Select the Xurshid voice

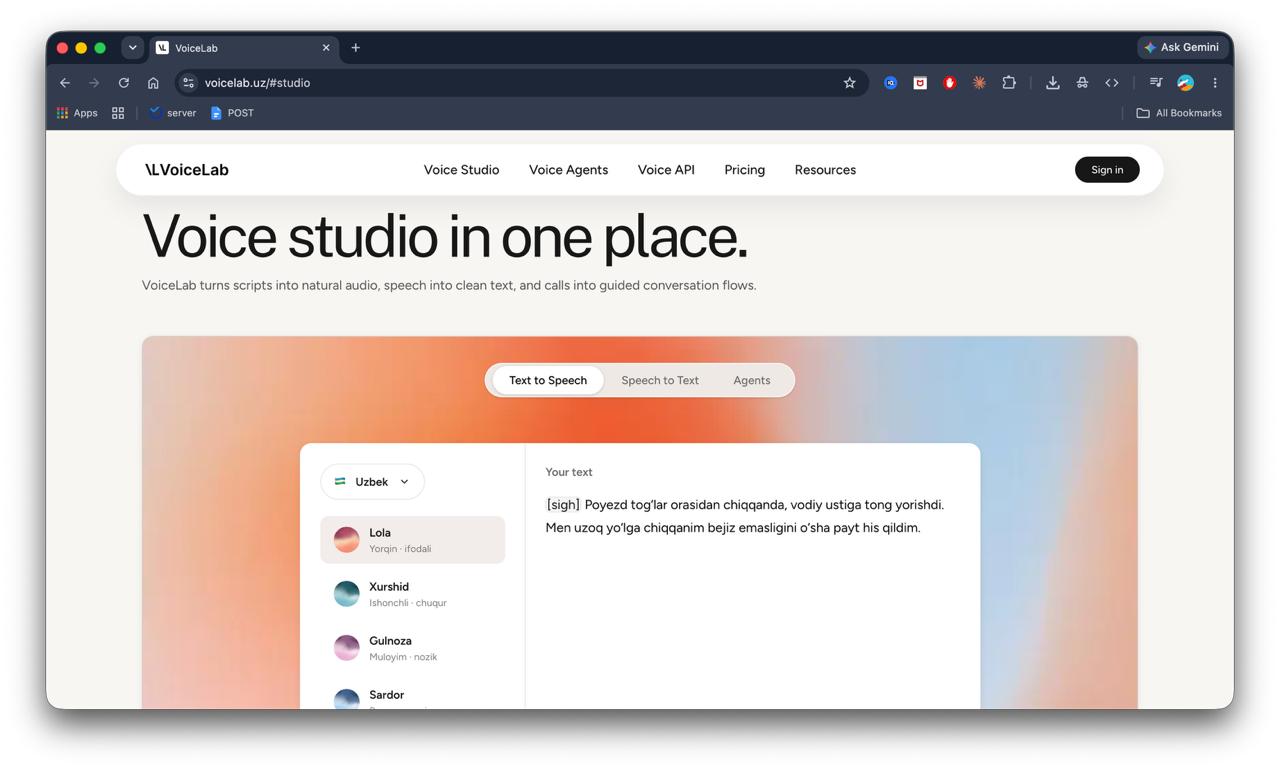pos(413,594)
